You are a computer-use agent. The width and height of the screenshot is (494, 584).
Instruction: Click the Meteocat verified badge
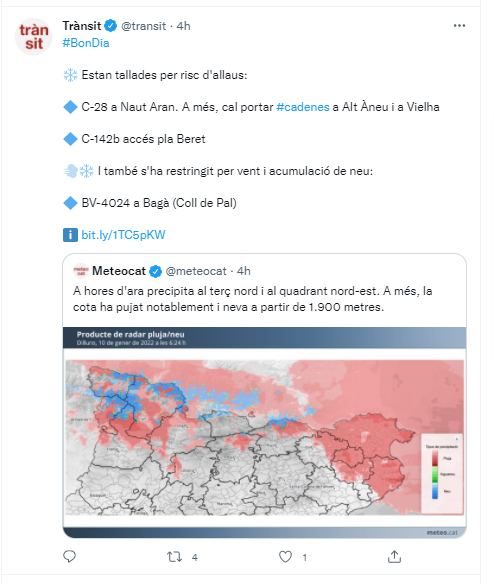click(155, 271)
